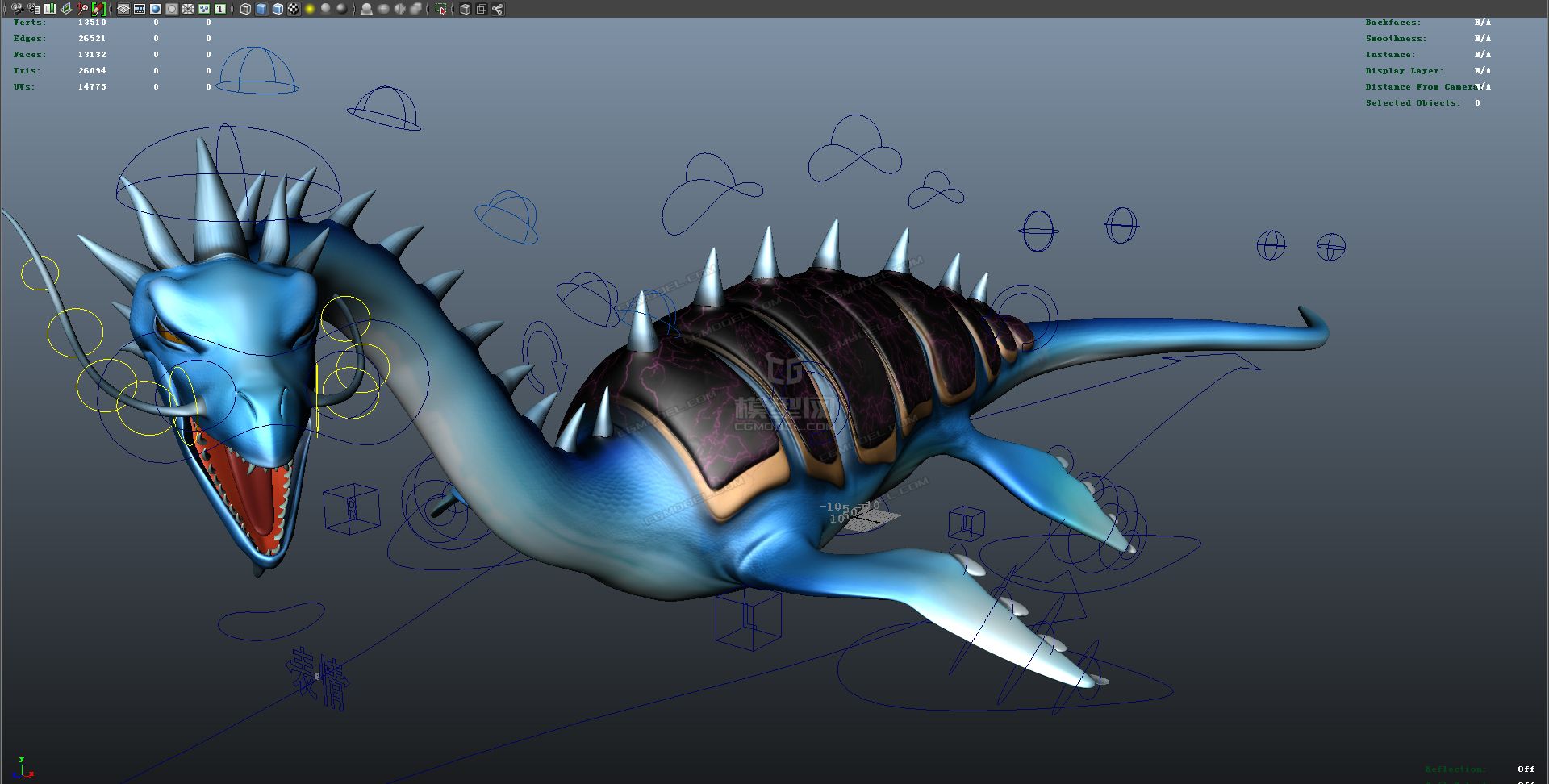Viewport: 1549px width, 784px height.
Task: Toggle the Safe Title T icon
Action: 220,9
